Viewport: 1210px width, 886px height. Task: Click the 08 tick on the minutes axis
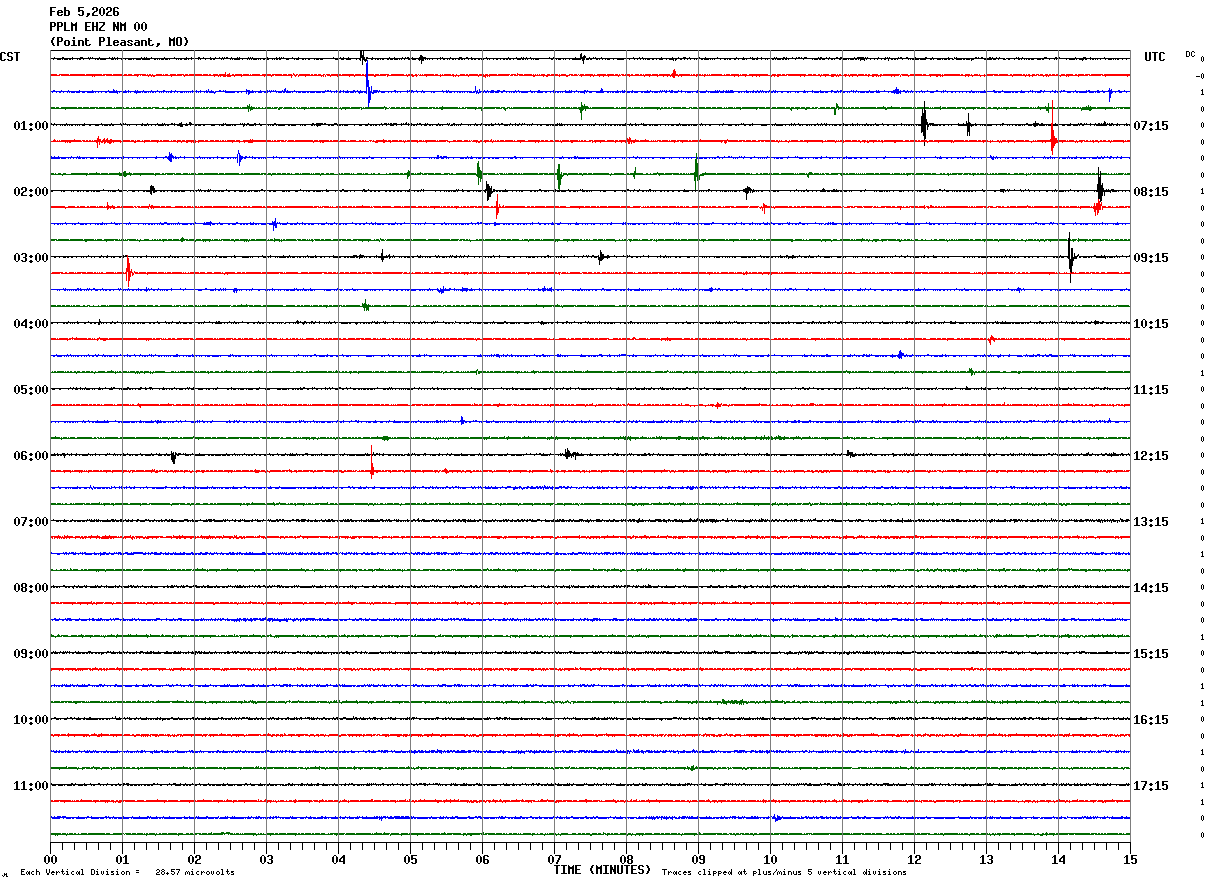pyautogui.click(x=626, y=859)
